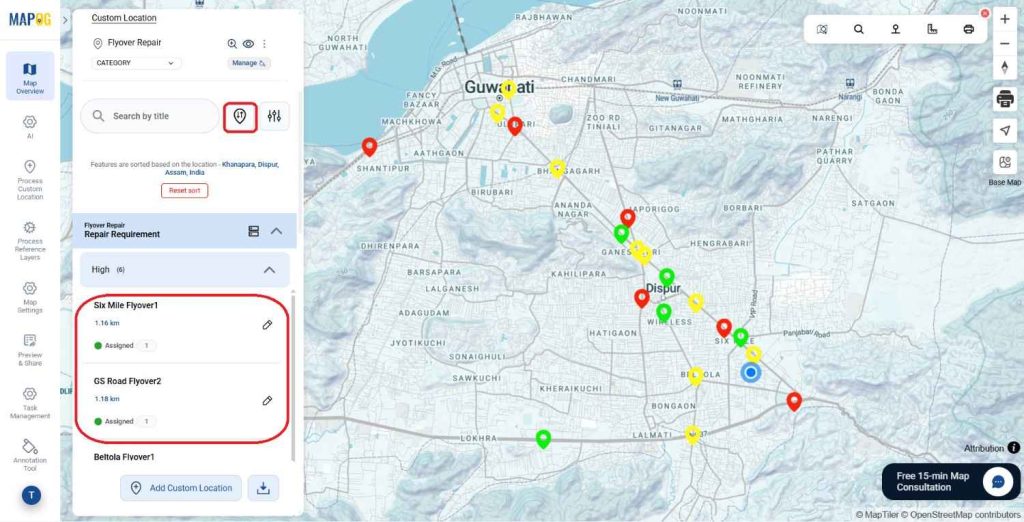Click zoom-to-layer magnifier beside Flyover Repair
This screenshot has width=1024, height=522.
tap(232, 44)
